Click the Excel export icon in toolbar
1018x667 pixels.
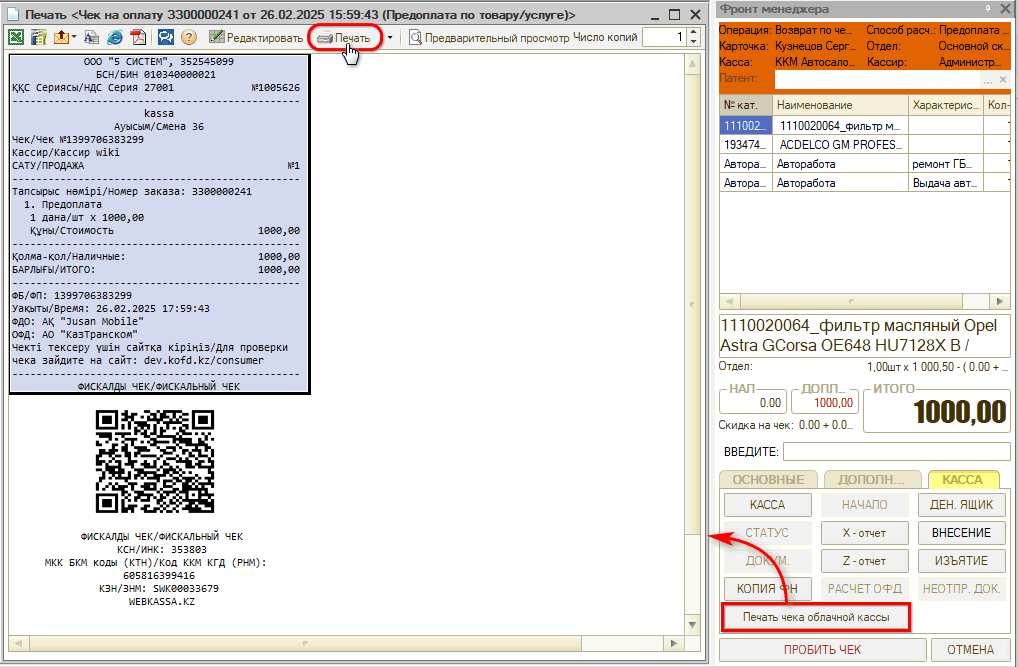[x=16, y=38]
